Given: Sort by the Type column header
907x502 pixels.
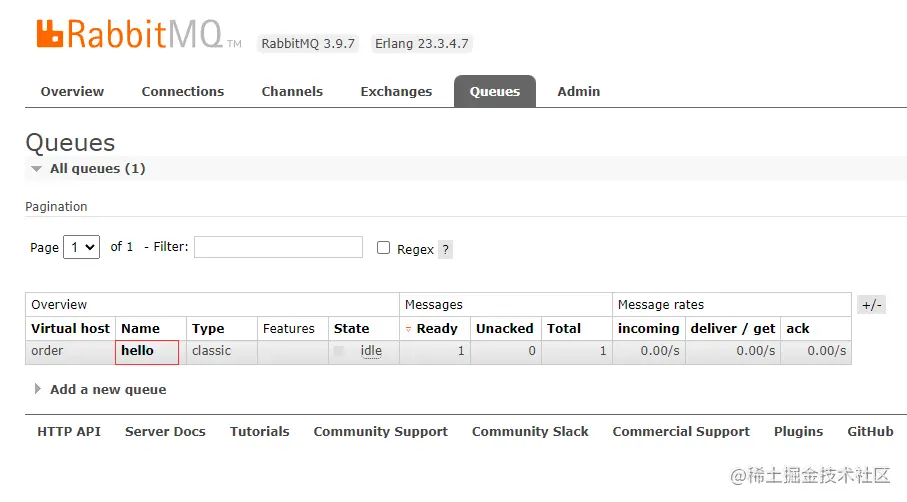Looking at the screenshot, I should pos(208,328).
